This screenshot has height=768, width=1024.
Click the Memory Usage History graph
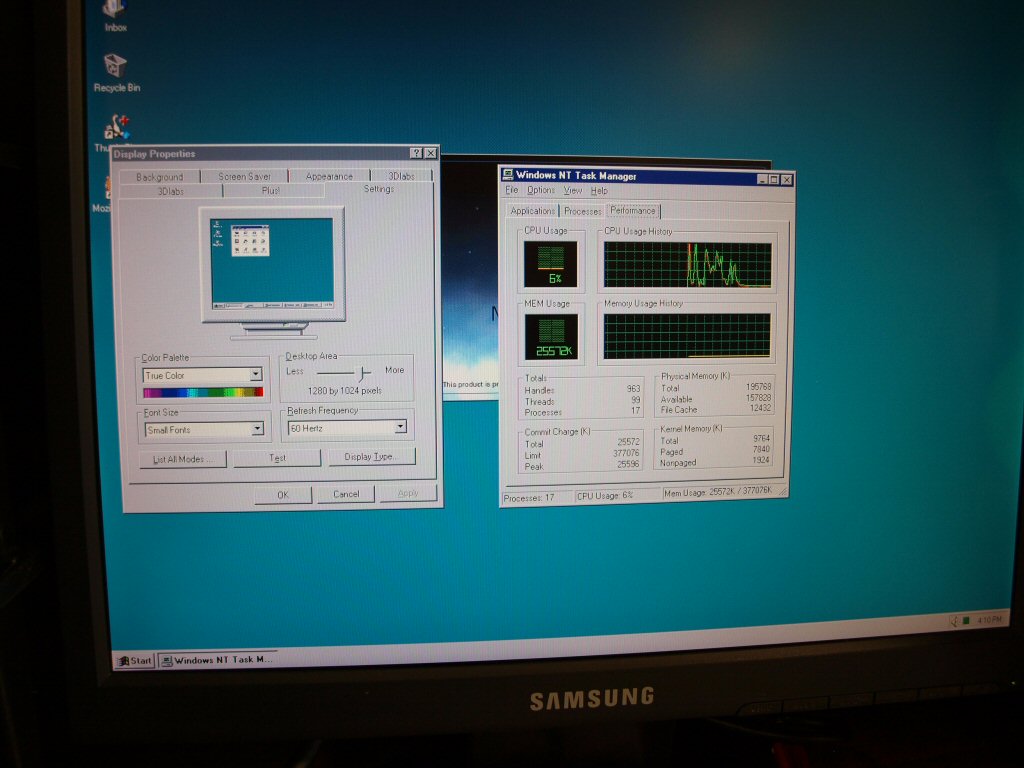(687, 336)
